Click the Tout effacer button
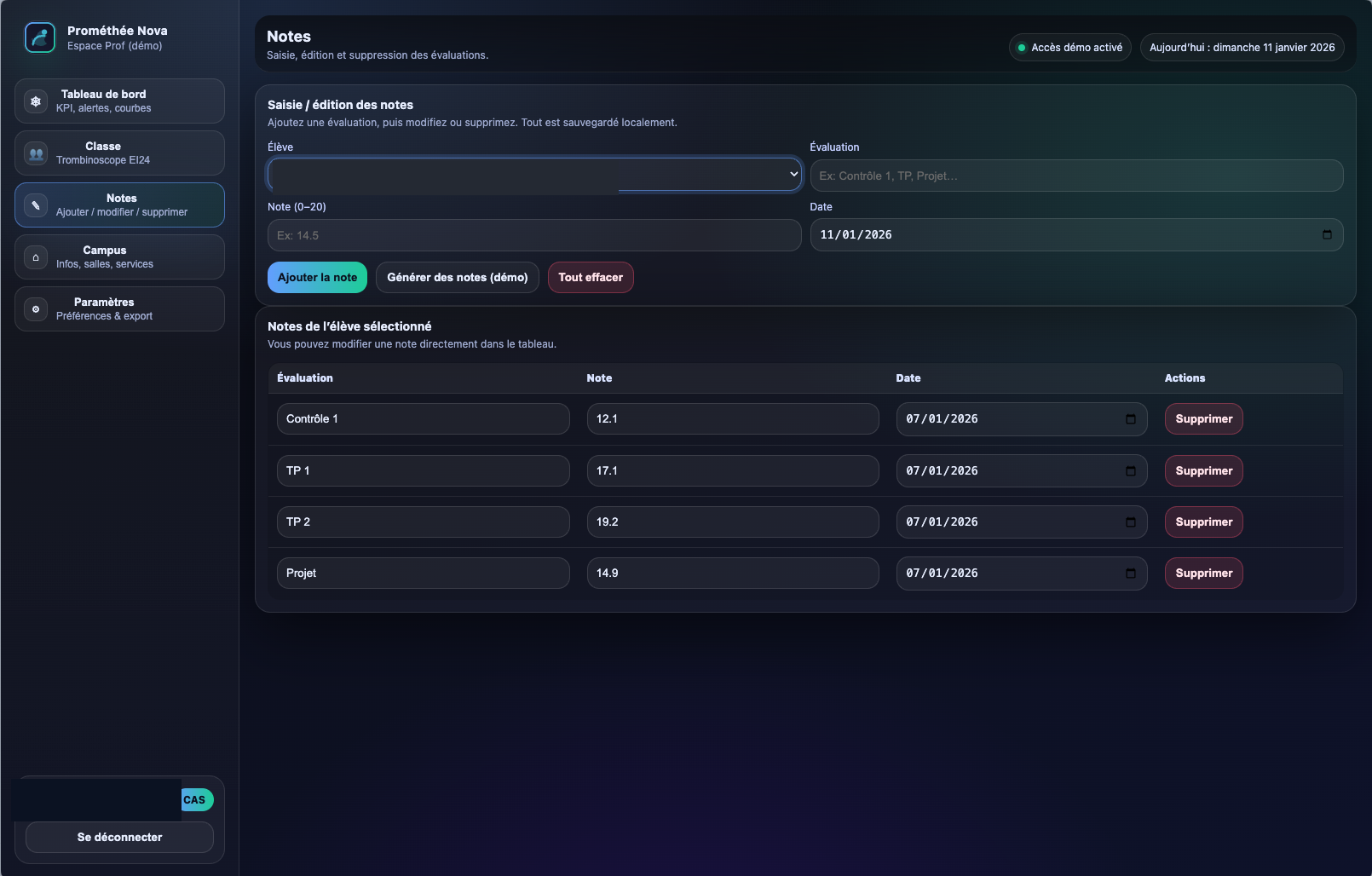 coord(591,278)
